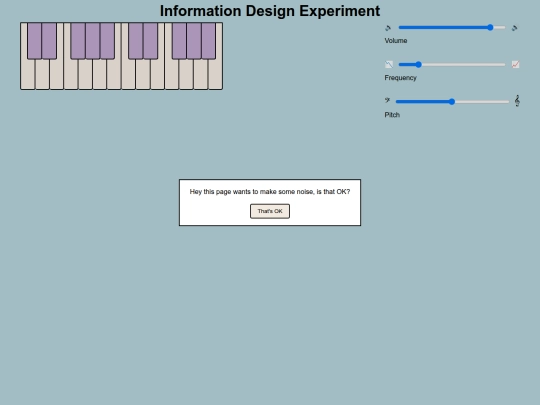Play the ninth white piano key from left
Image resolution: width=540 pixels, height=405 pixels.
[143, 74]
